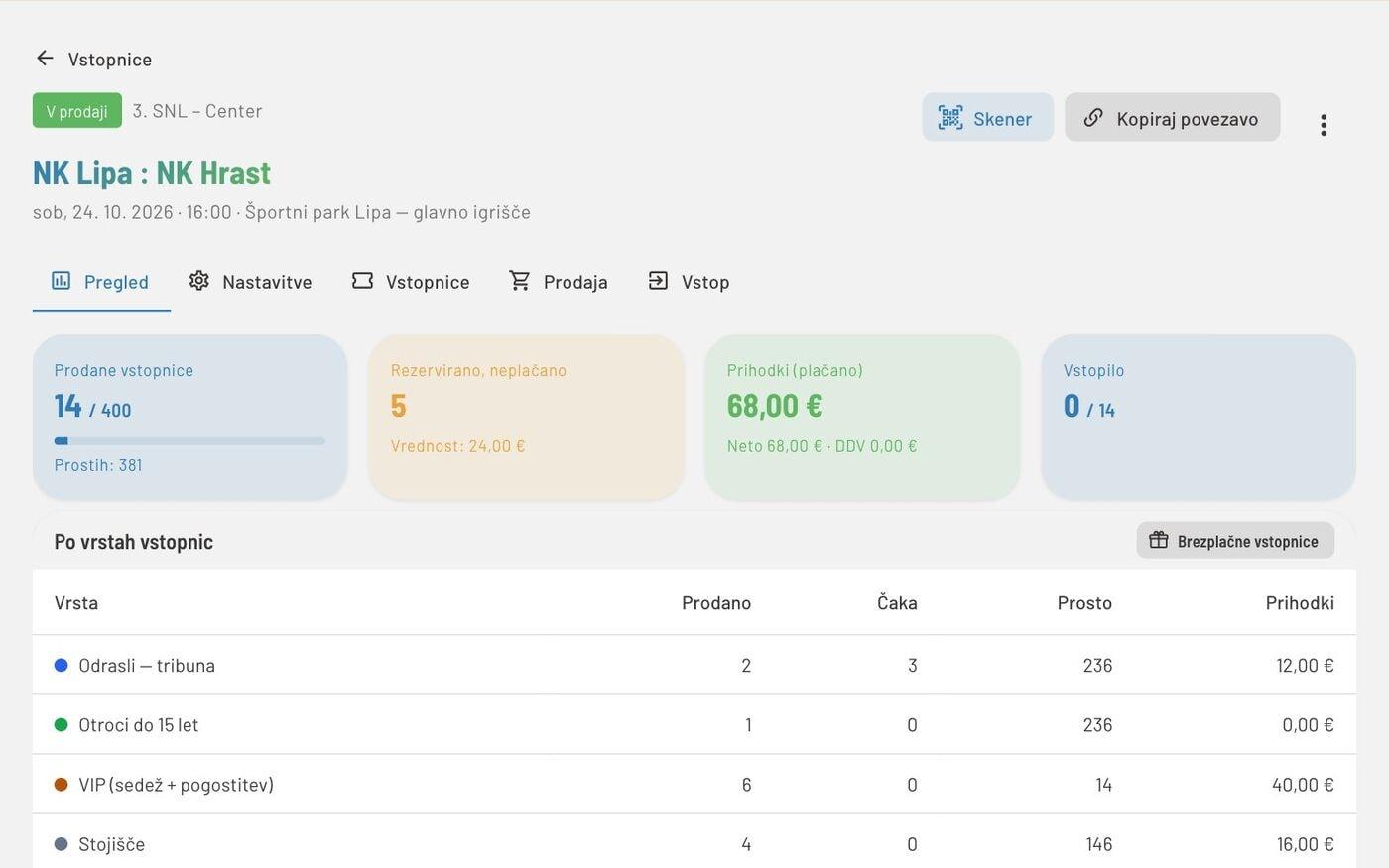Viewport: 1389px width, 868px height.
Task: Click the orange dot for VIP row
Action: click(x=61, y=784)
